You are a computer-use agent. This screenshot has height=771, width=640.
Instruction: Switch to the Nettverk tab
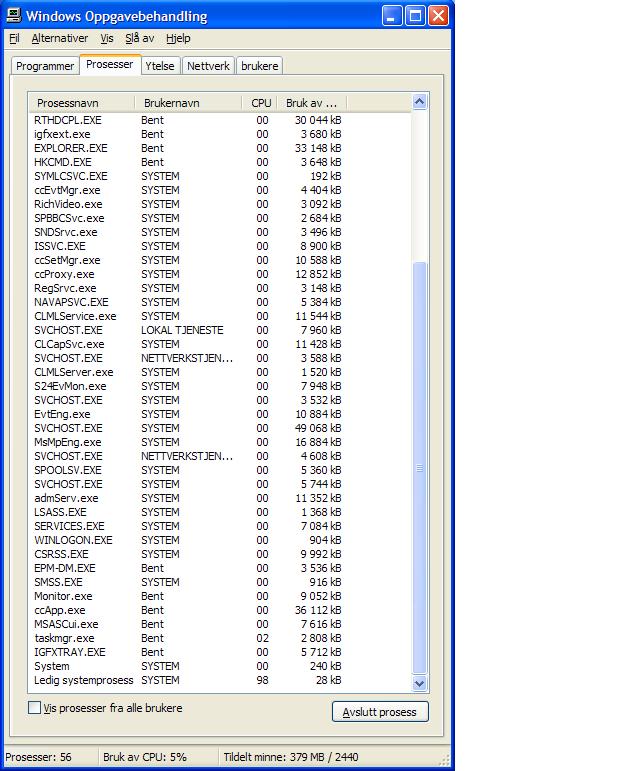pyautogui.click(x=208, y=66)
